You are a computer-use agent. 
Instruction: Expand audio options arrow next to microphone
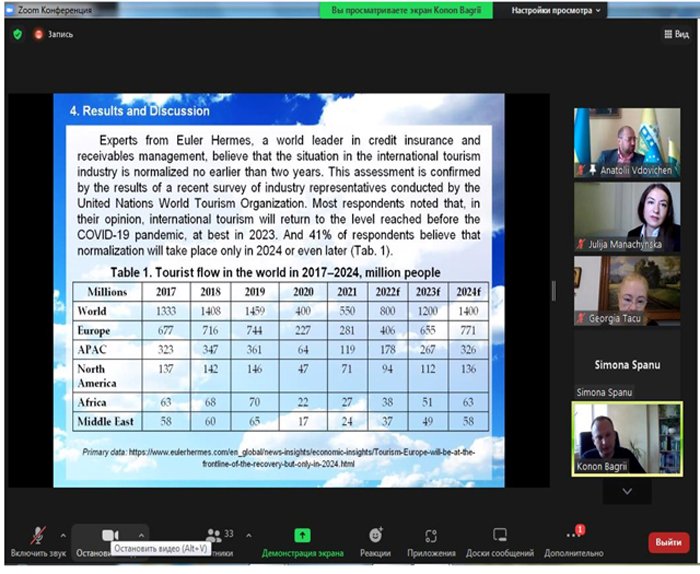(x=63, y=535)
